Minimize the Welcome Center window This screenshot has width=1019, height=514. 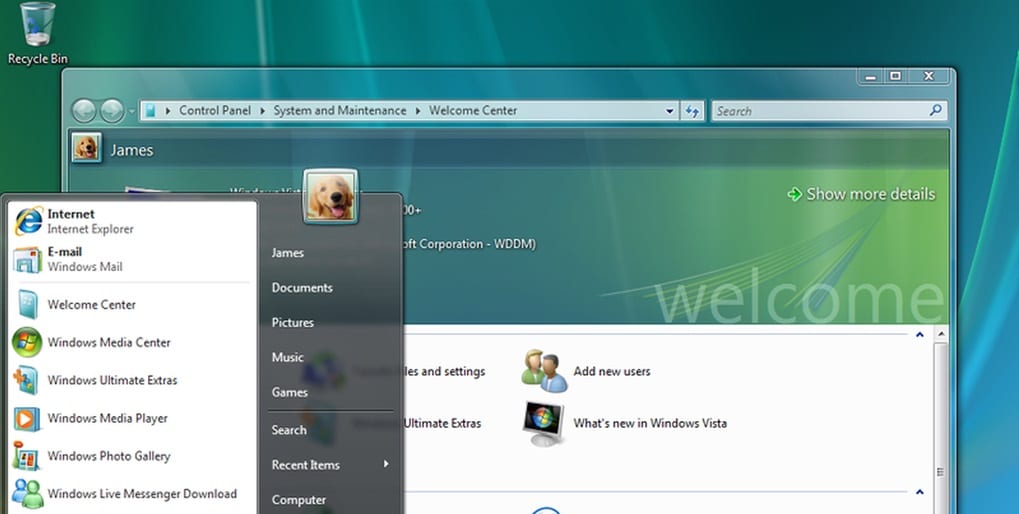871,77
